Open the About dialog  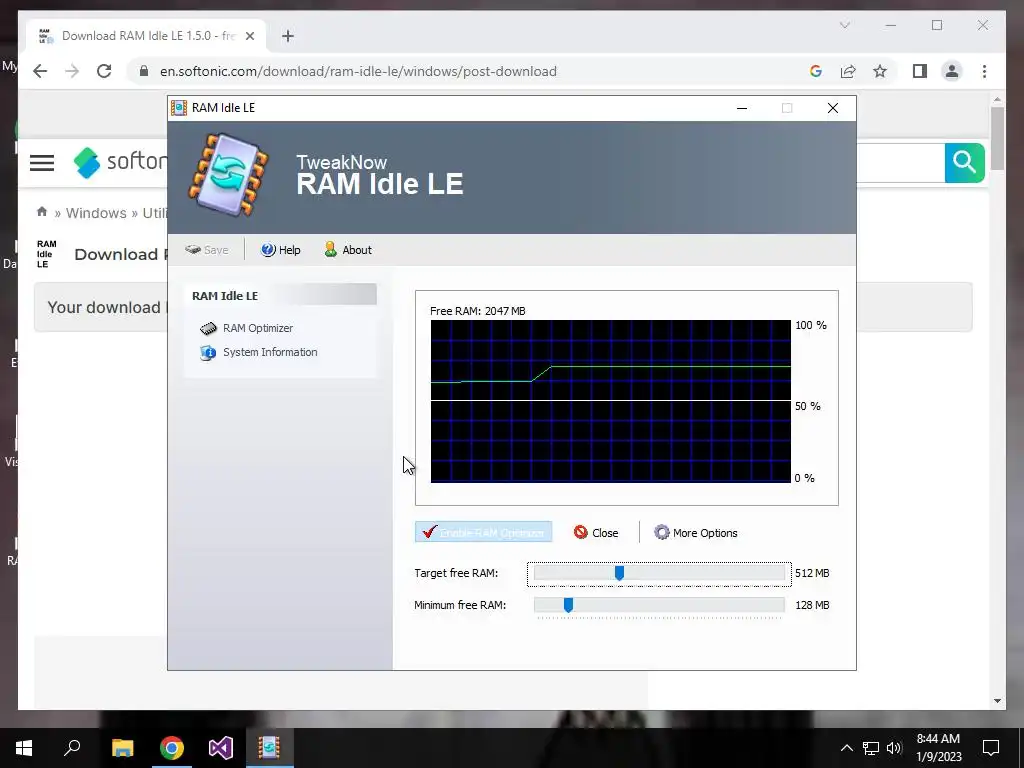[x=348, y=250]
